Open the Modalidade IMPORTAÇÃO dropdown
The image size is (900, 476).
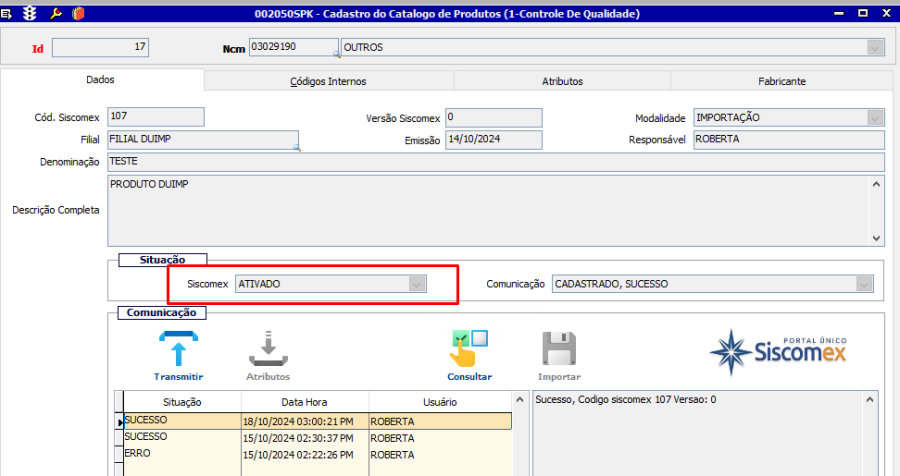click(x=875, y=118)
